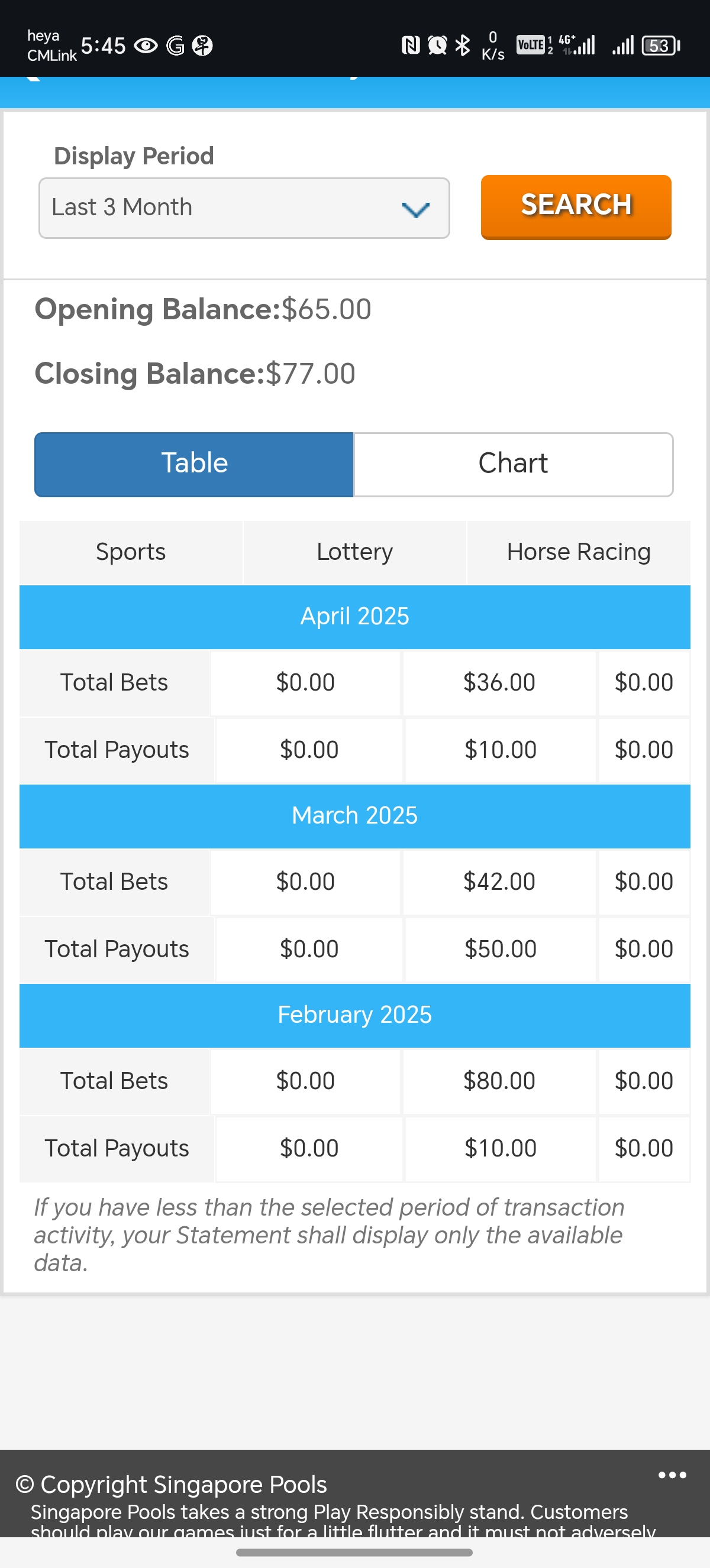Tap the Bluetooth status icon
This screenshot has height=1568, width=710.
click(463, 45)
